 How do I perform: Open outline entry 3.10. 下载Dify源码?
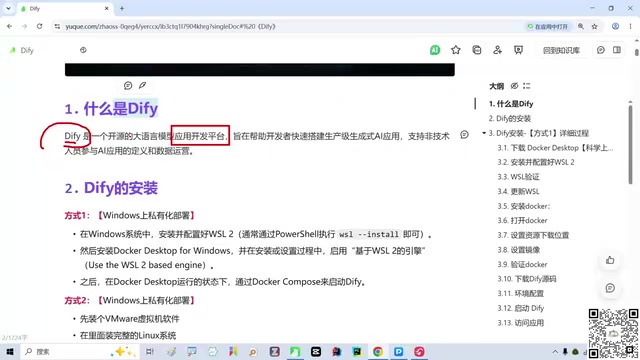point(527,279)
